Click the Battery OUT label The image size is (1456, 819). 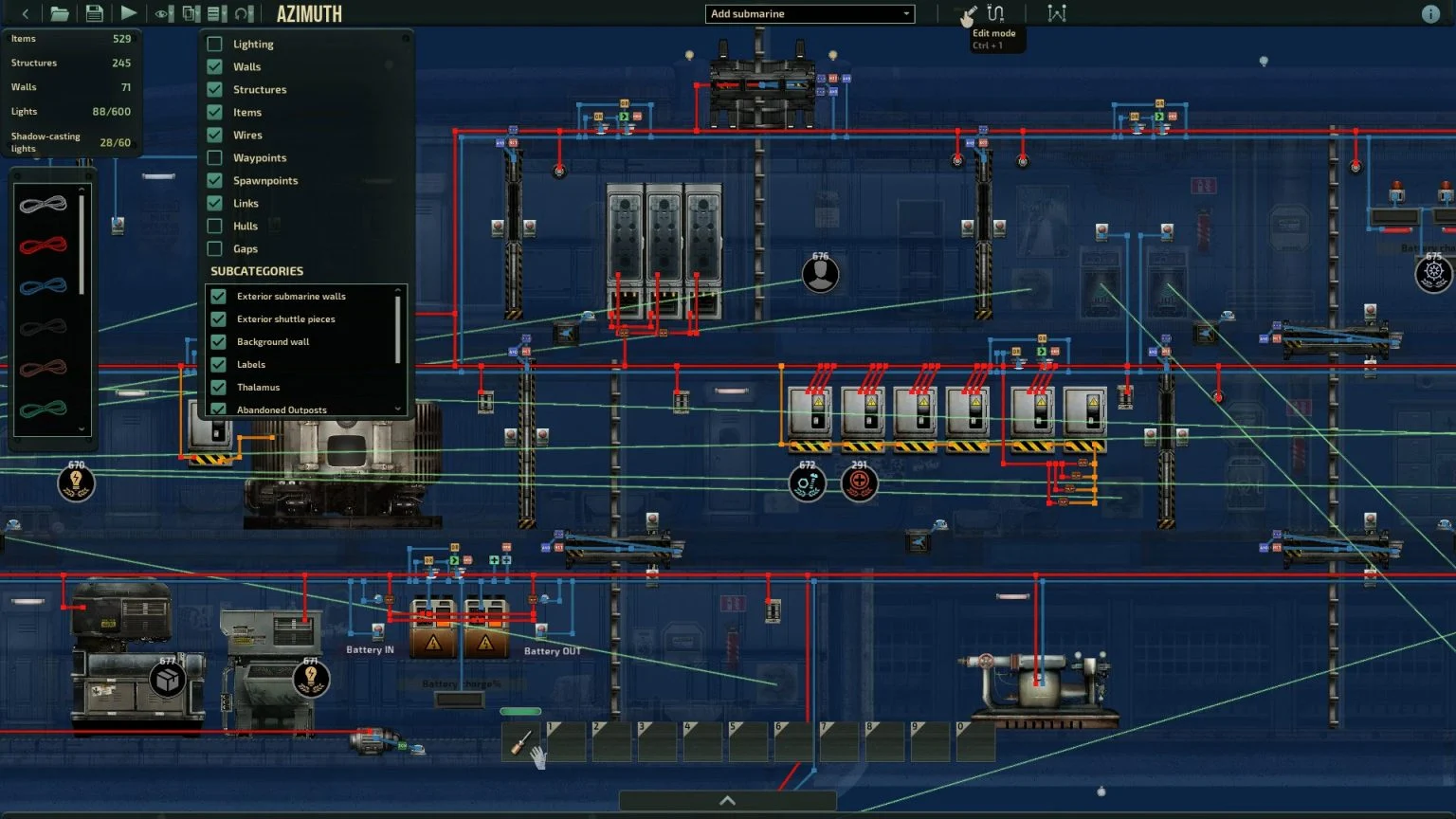pos(553,651)
